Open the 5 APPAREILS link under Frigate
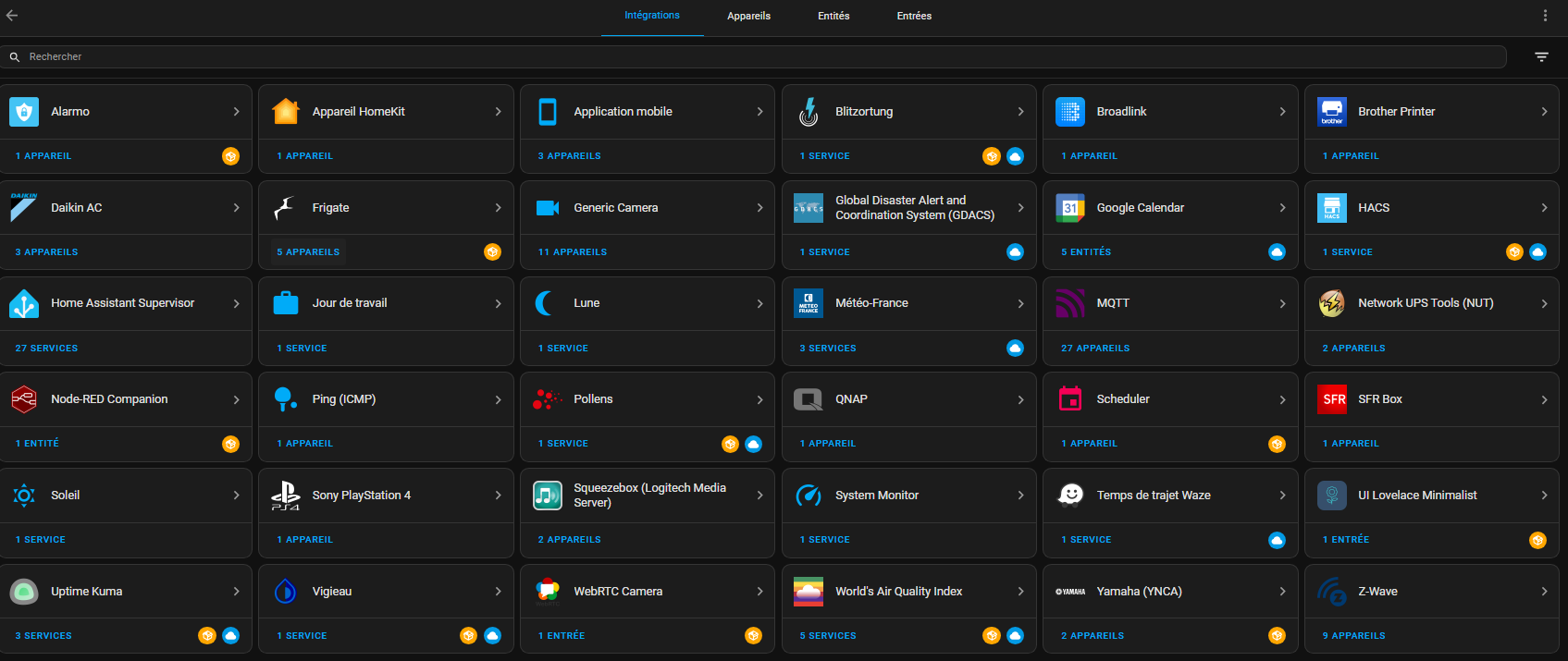The image size is (1568, 661). pyautogui.click(x=308, y=252)
